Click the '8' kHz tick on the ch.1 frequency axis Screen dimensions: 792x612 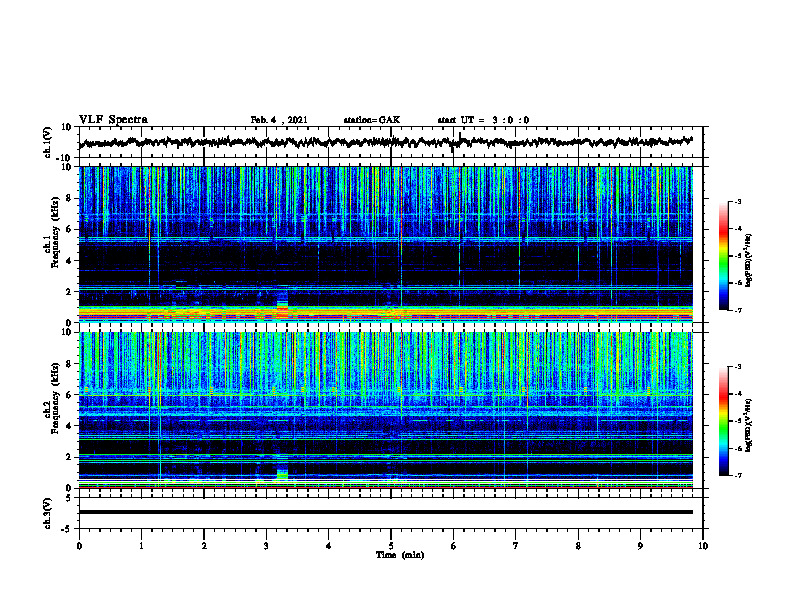pos(70,198)
